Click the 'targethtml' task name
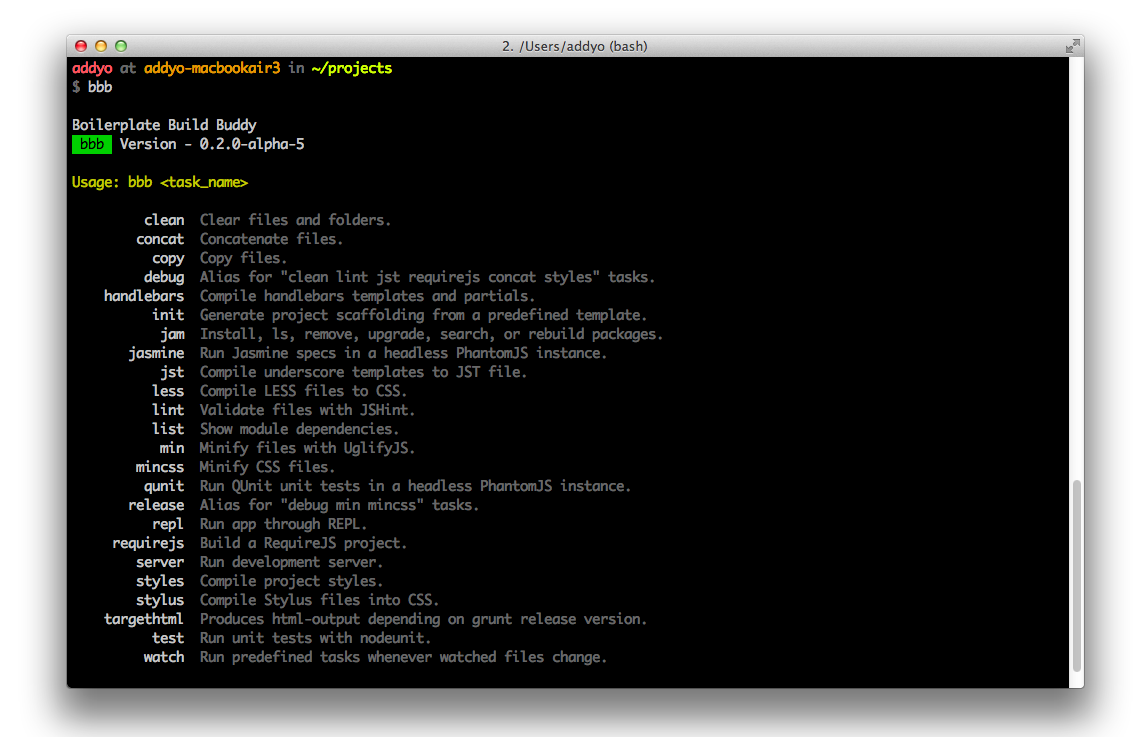This screenshot has height=737, width=1141. click(144, 619)
